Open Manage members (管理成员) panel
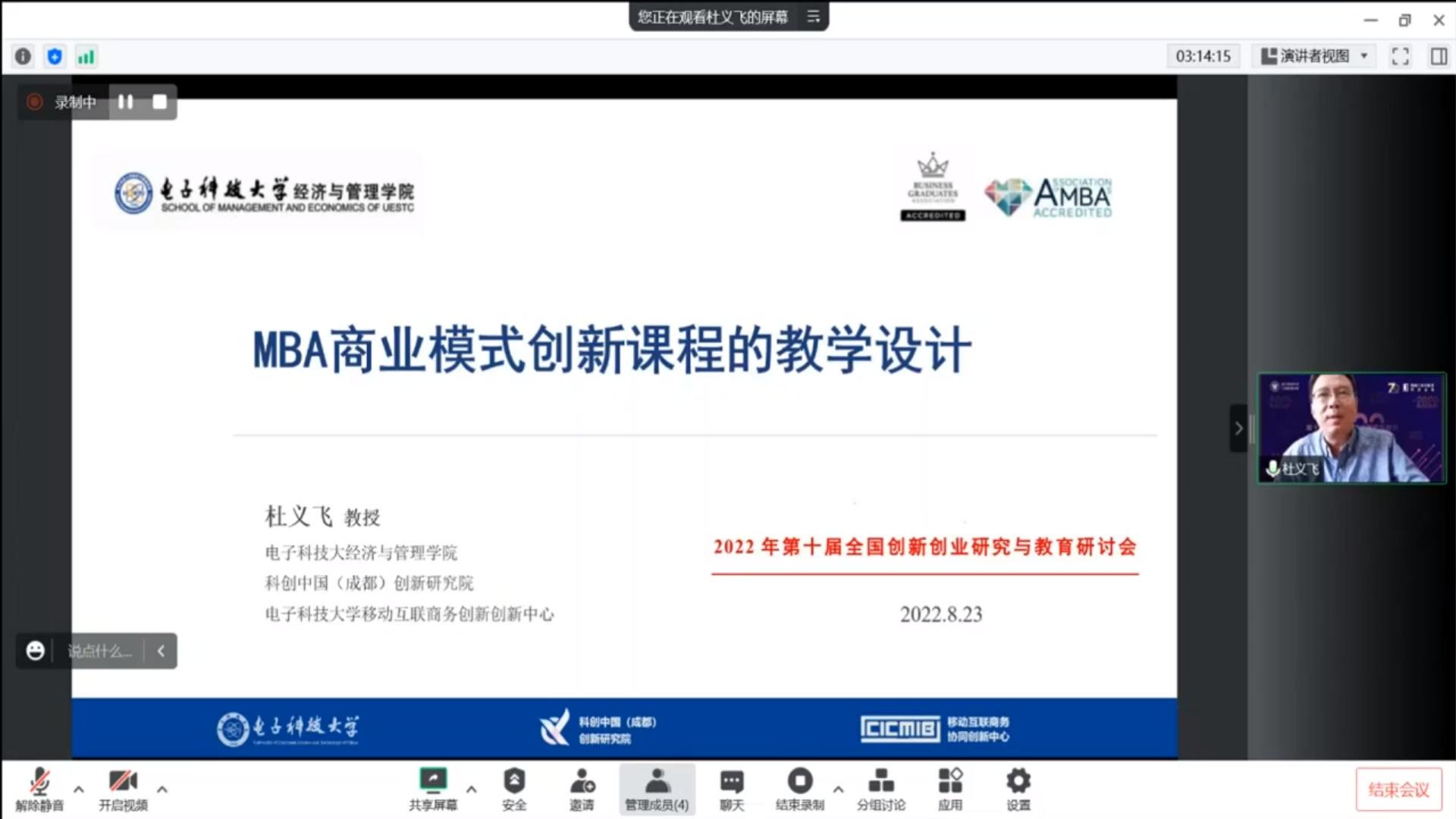 [x=657, y=788]
